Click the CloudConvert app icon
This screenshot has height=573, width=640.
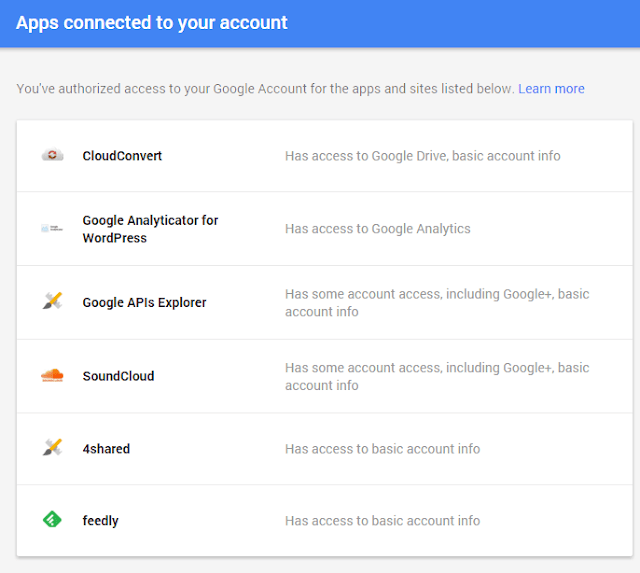tap(52, 156)
